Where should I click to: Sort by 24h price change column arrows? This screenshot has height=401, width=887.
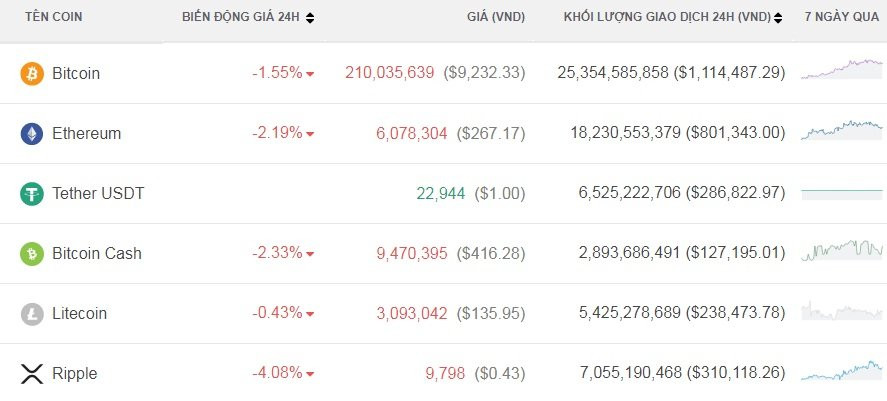310,18
